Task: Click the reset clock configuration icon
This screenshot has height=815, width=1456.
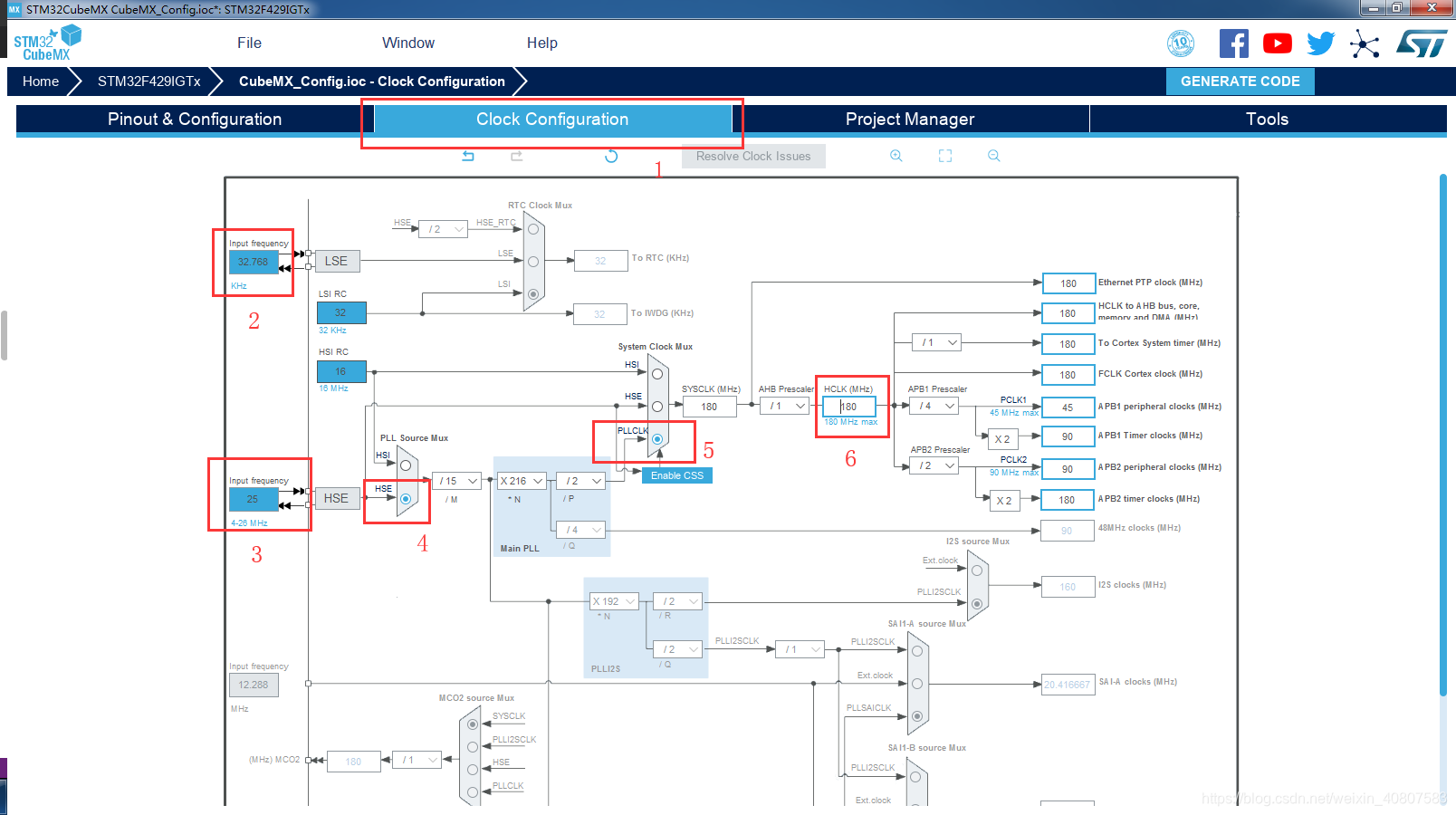Action: 611,156
